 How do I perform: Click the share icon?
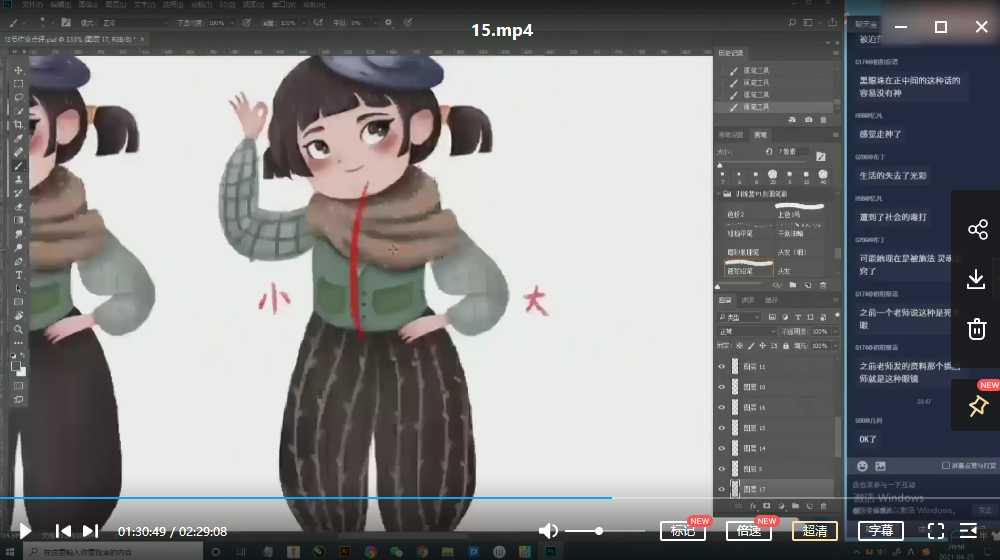tap(977, 230)
